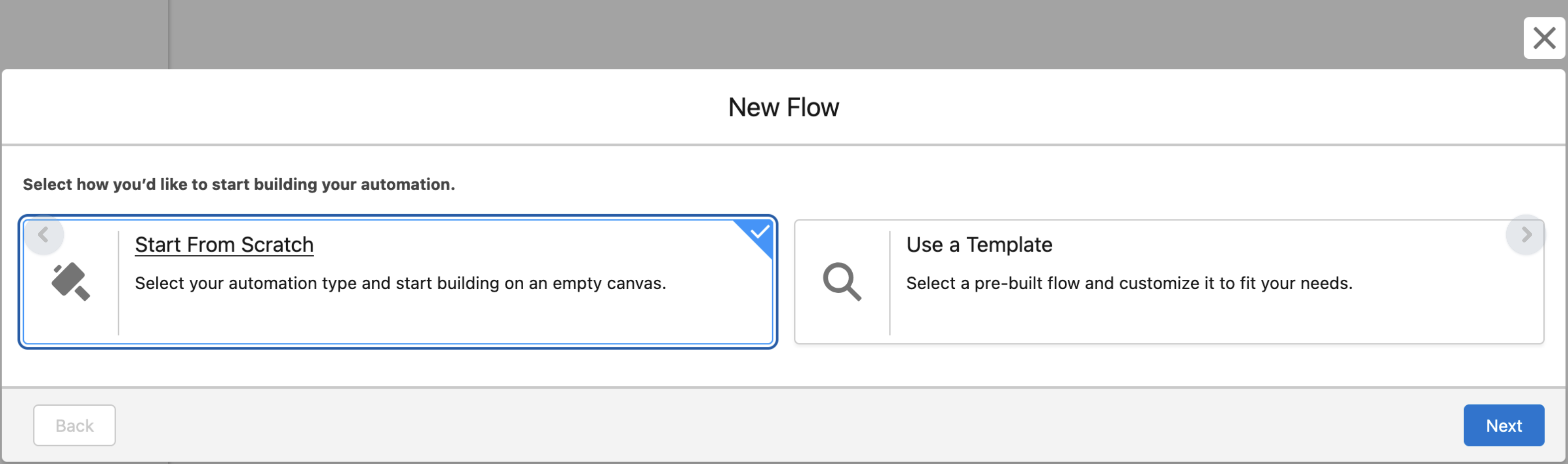Click the hammer icon for Start From Scratch
The height and width of the screenshot is (464, 1568).
pyautogui.click(x=71, y=281)
